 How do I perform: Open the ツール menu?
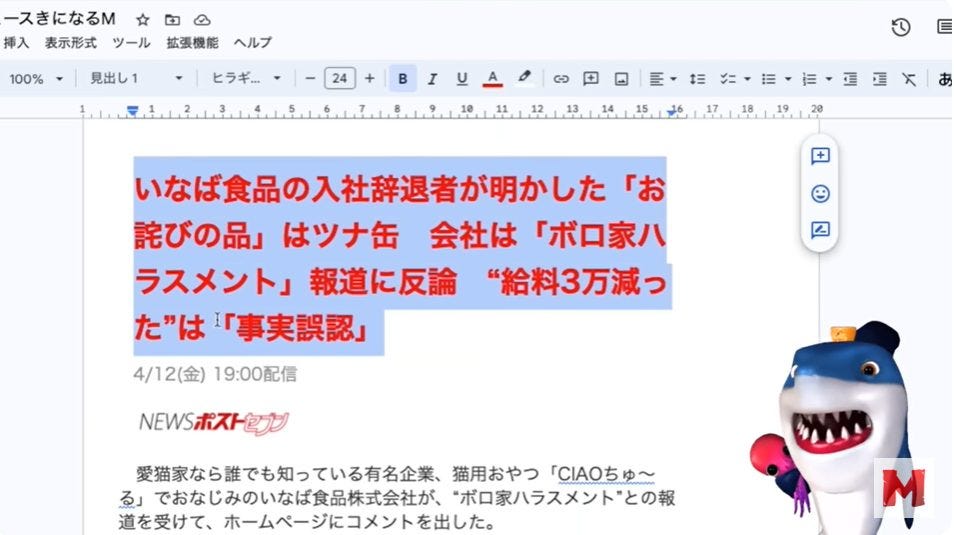[131, 43]
